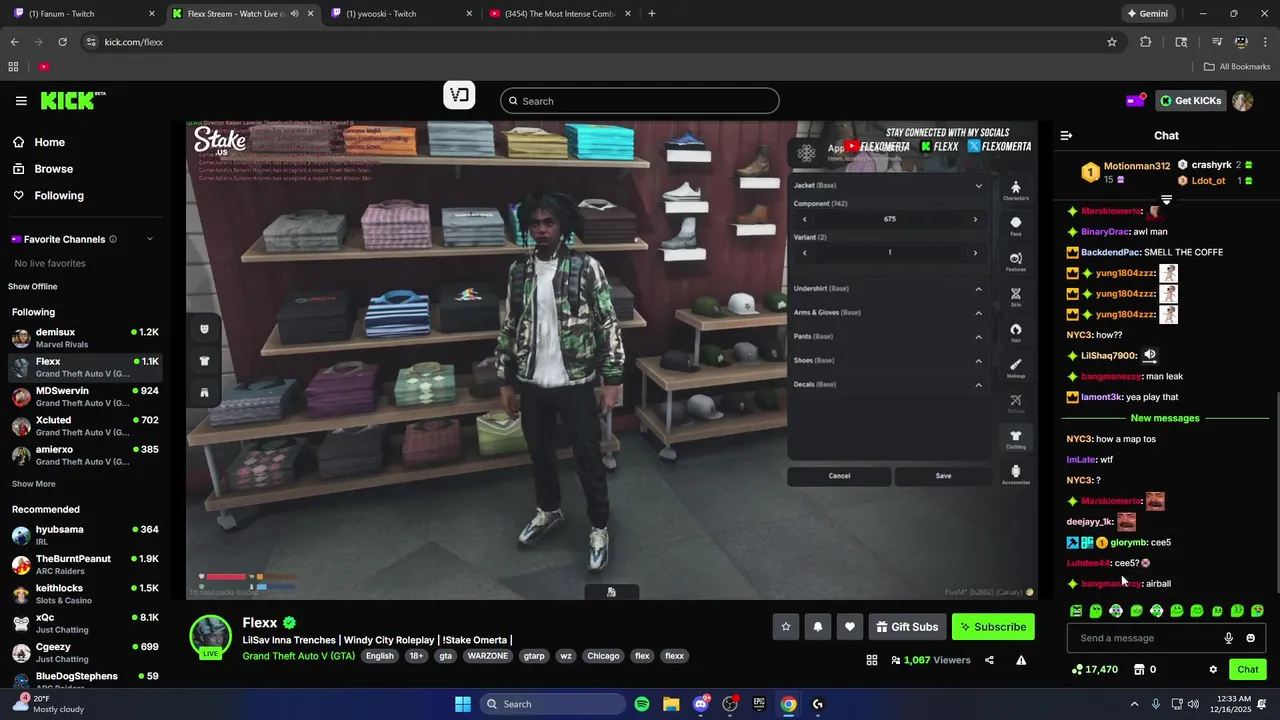Open the Features category icon
Image resolution: width=1280 pixels, height=720 pixels.
(x=1016, y=261)
